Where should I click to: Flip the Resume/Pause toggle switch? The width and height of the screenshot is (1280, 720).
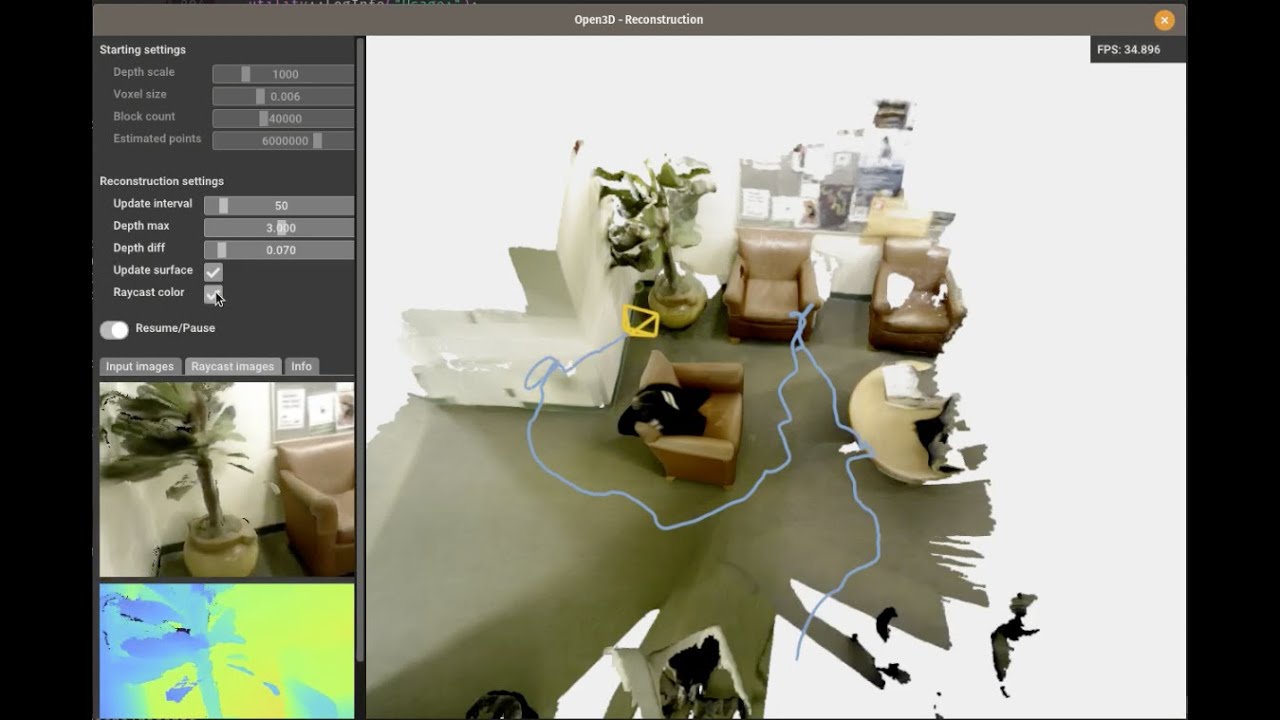click(x=114, y=329)
